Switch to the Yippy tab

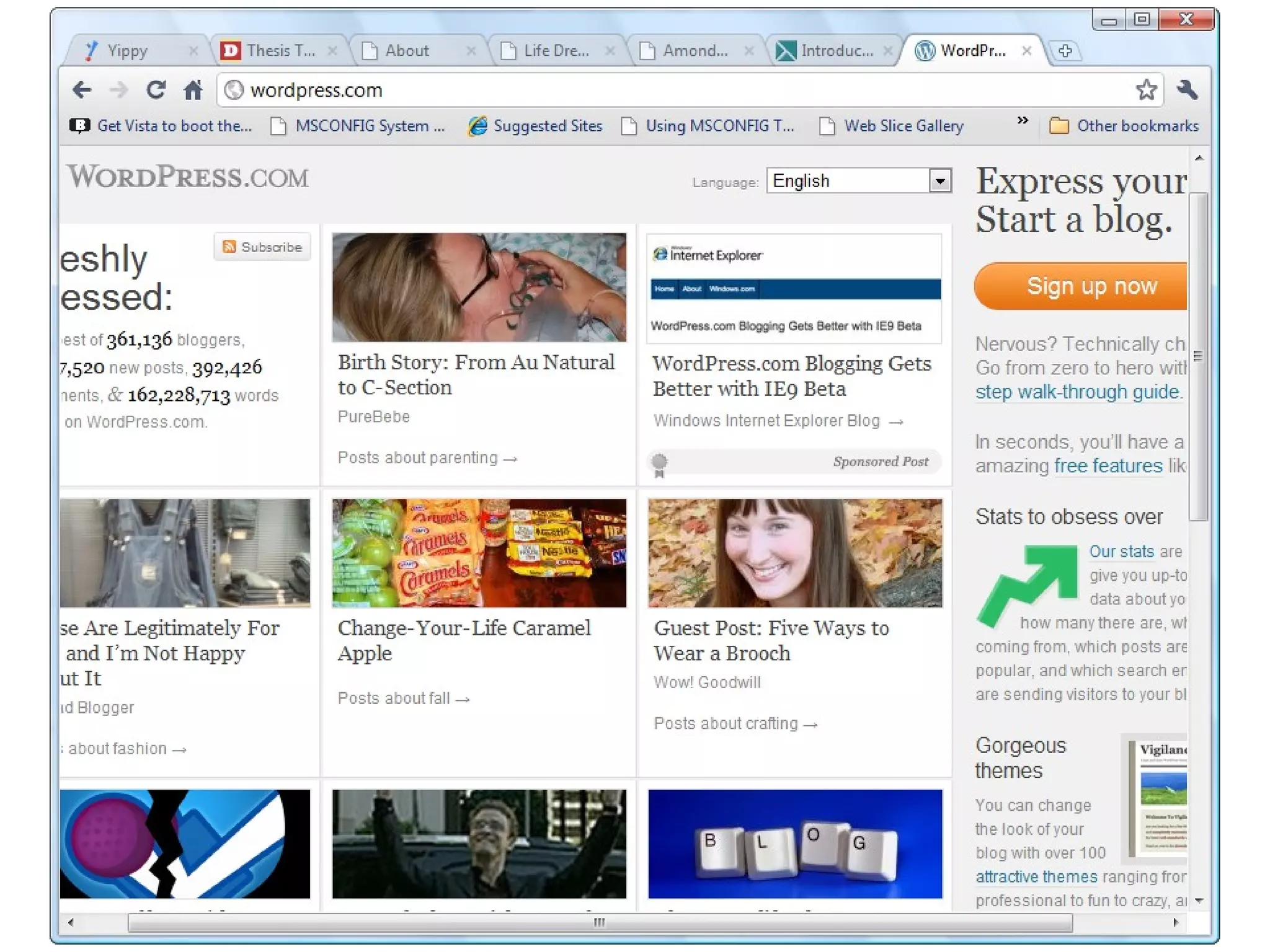click(x=127, y=51)
